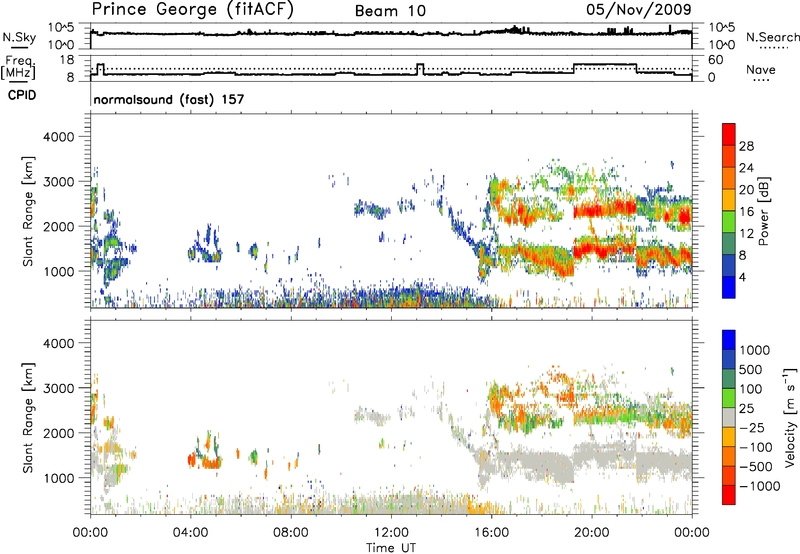
Task: Click the 'Beam 10' label
Action: click(390, 11)
